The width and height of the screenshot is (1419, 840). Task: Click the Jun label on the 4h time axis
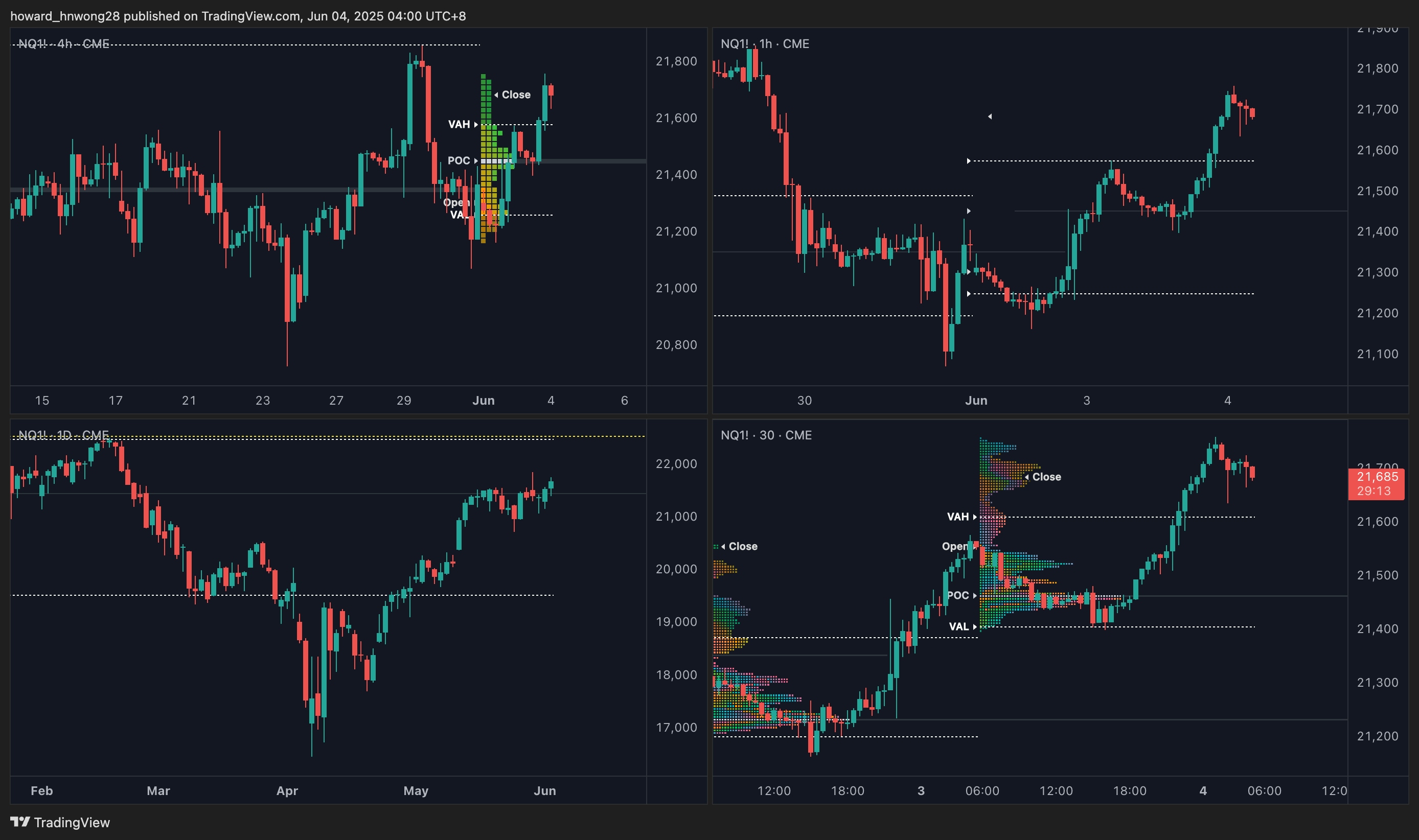[483, 400]
